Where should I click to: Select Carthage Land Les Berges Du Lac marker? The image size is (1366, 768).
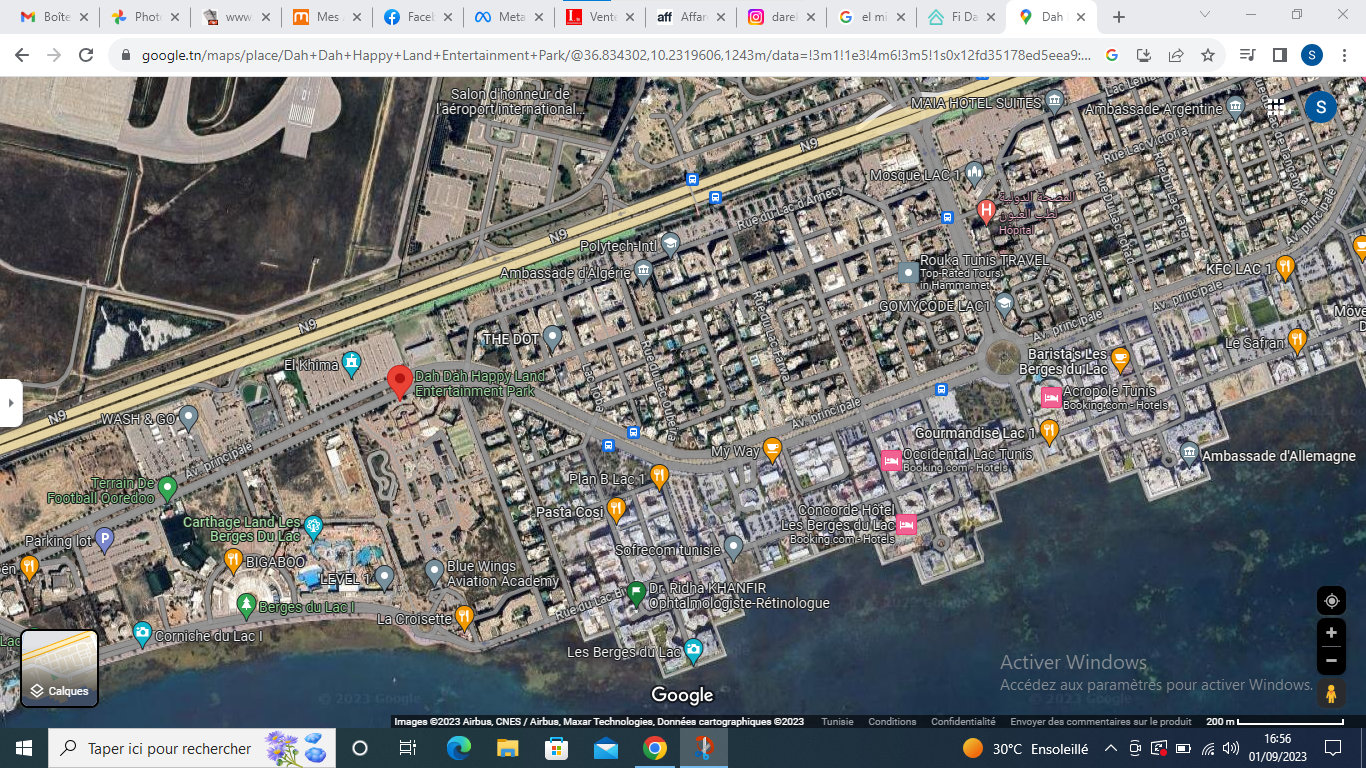[313, 524]
